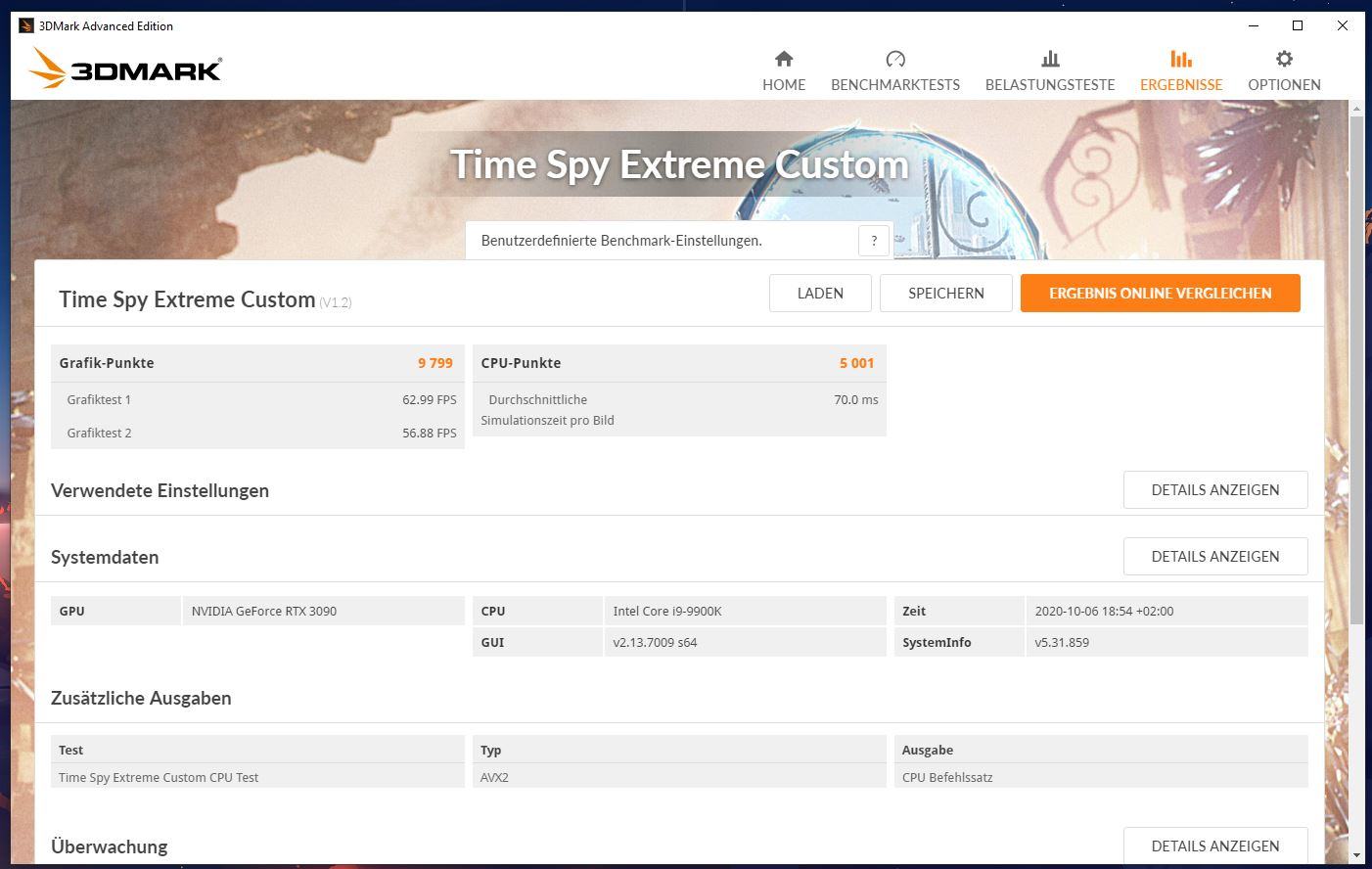Viewport: 1372px width, 869px height.
Task: Click the Grafiktest 2 label
Action: (x=99, y=433)
